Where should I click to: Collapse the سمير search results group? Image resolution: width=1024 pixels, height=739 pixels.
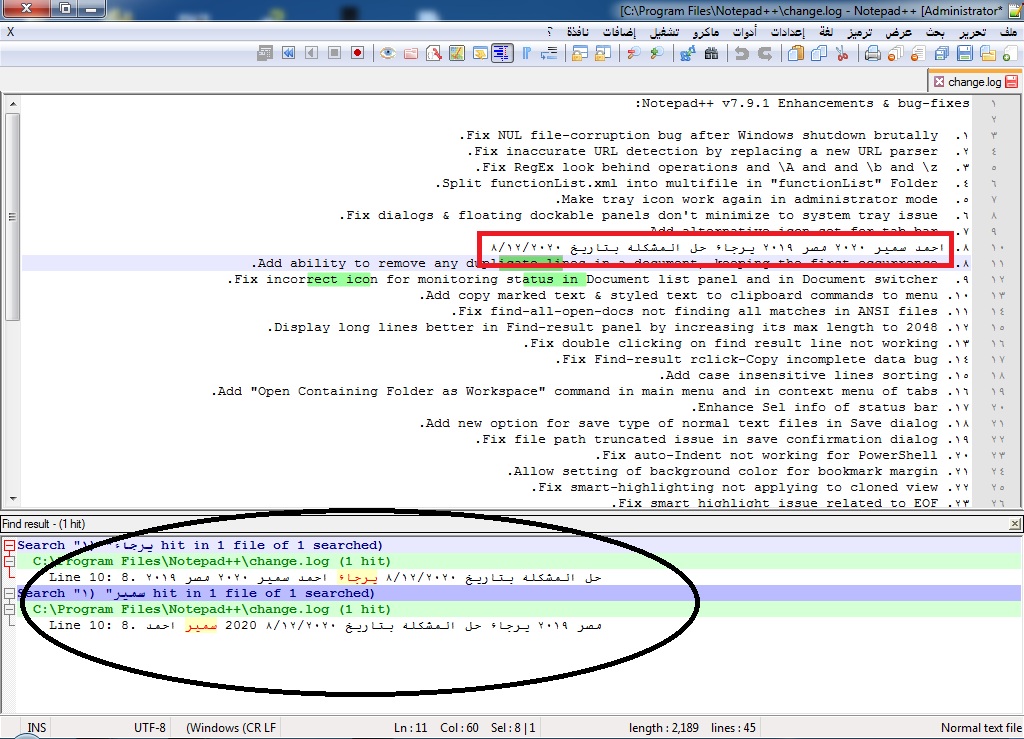[8, 593]
